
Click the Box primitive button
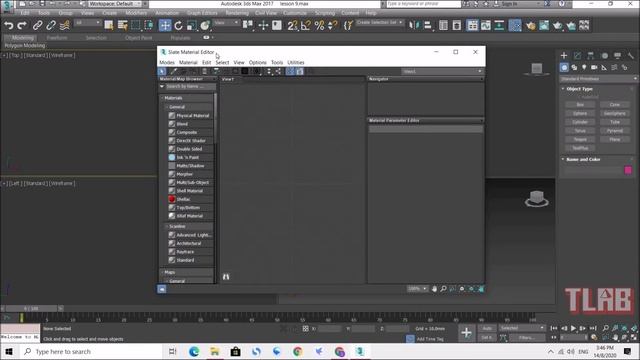580,104
